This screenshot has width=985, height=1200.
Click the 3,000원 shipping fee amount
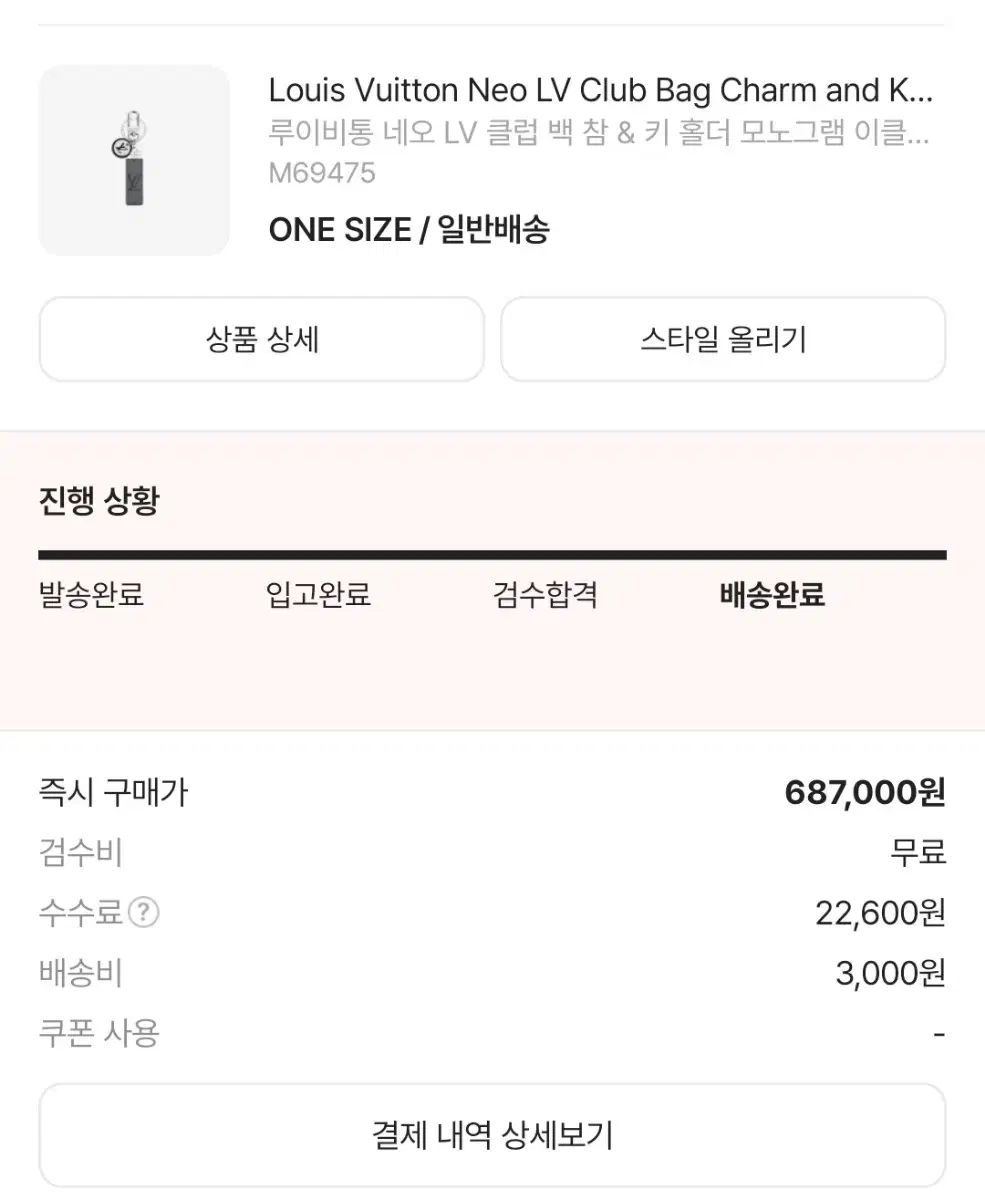click(890, 973)
